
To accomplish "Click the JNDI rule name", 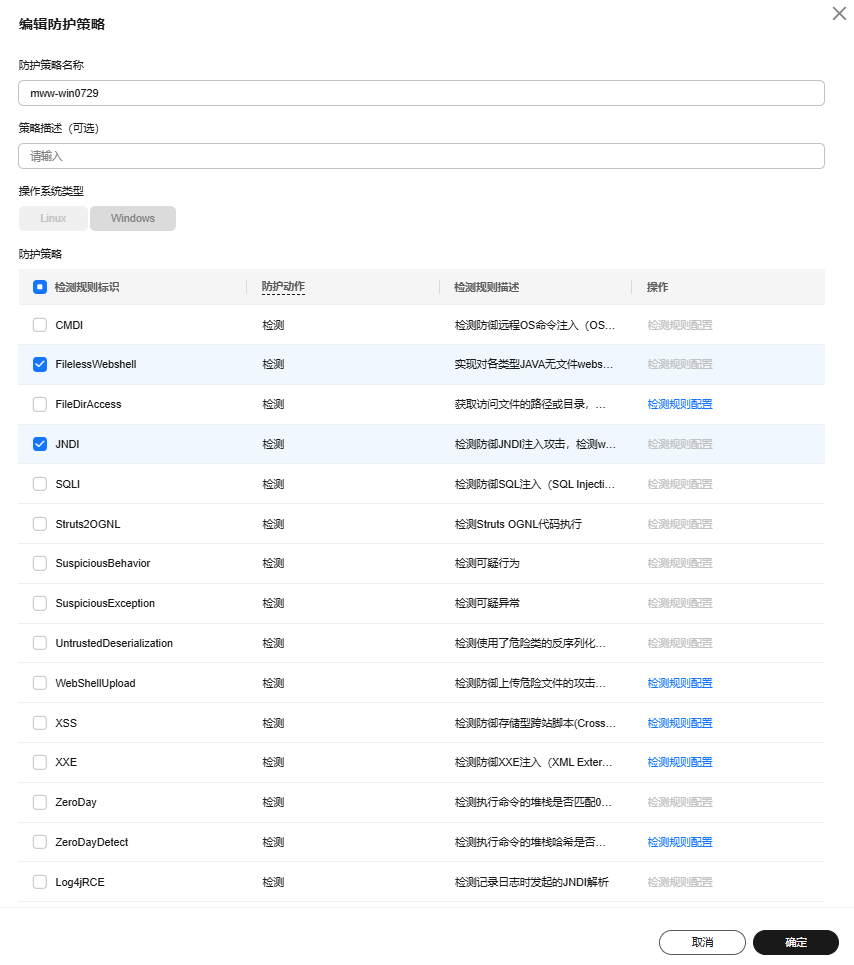I will point(67,444).
